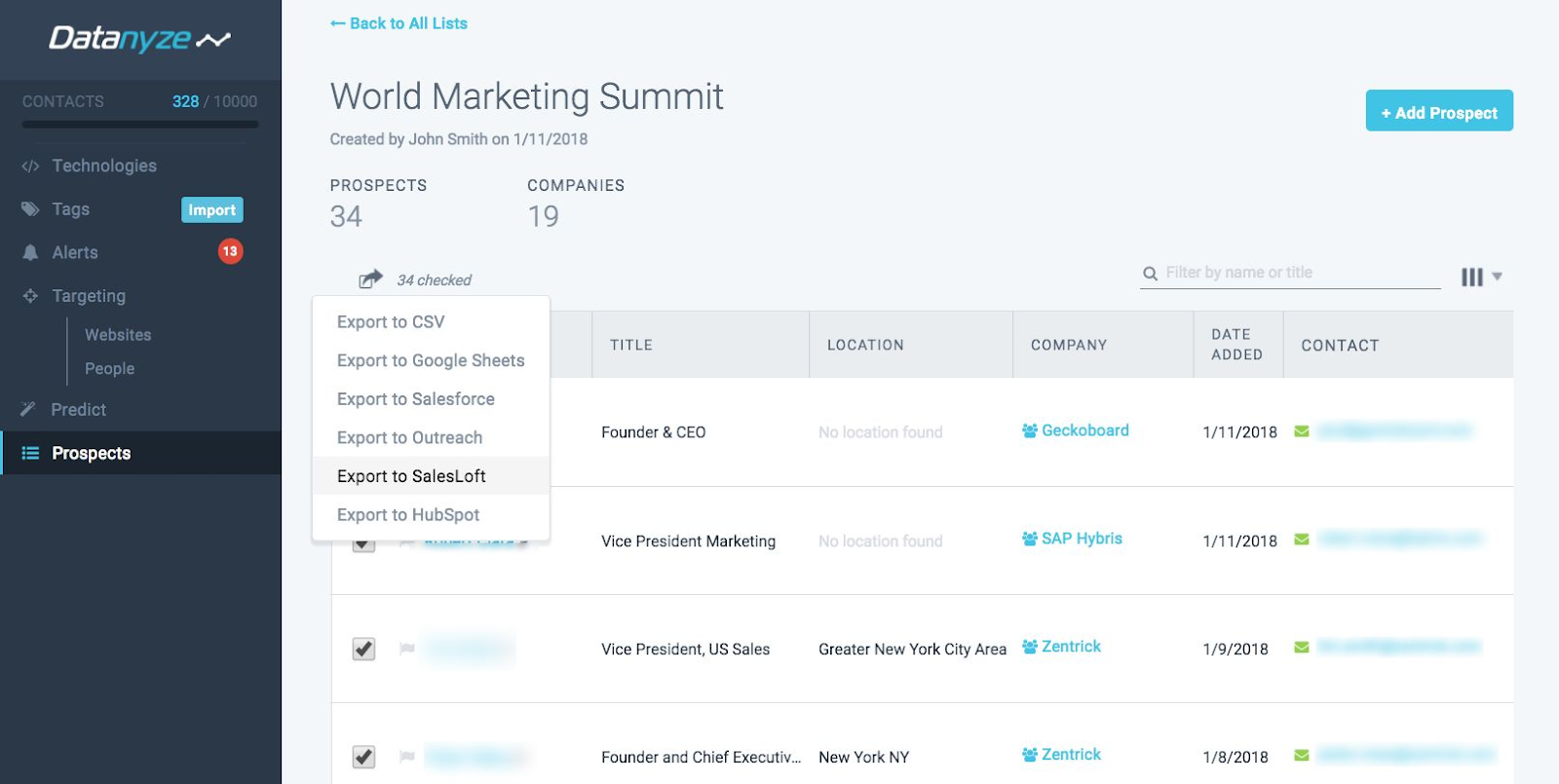Toggle checkbox for Vice President, US Sales row
This screenshot has height=784, width=1559.
(363, 649)
